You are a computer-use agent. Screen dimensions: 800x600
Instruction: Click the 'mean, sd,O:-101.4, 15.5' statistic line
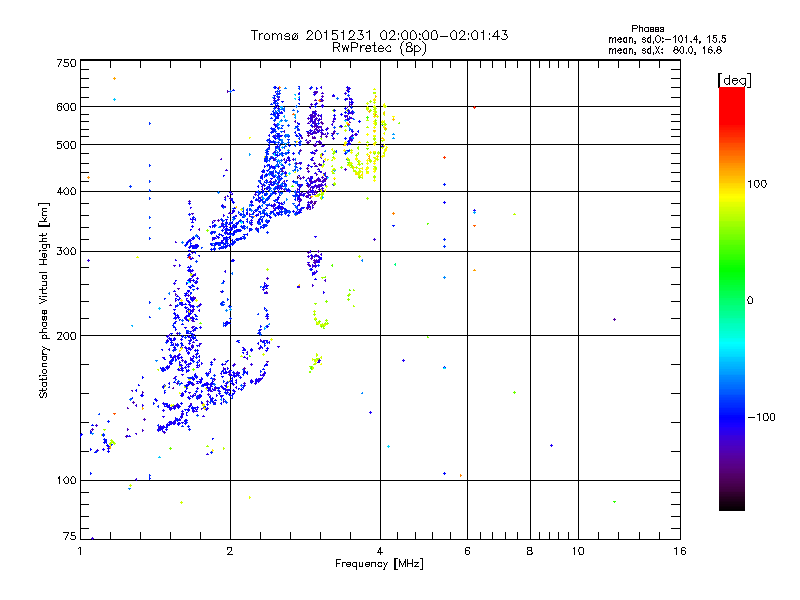pos(667,39)
